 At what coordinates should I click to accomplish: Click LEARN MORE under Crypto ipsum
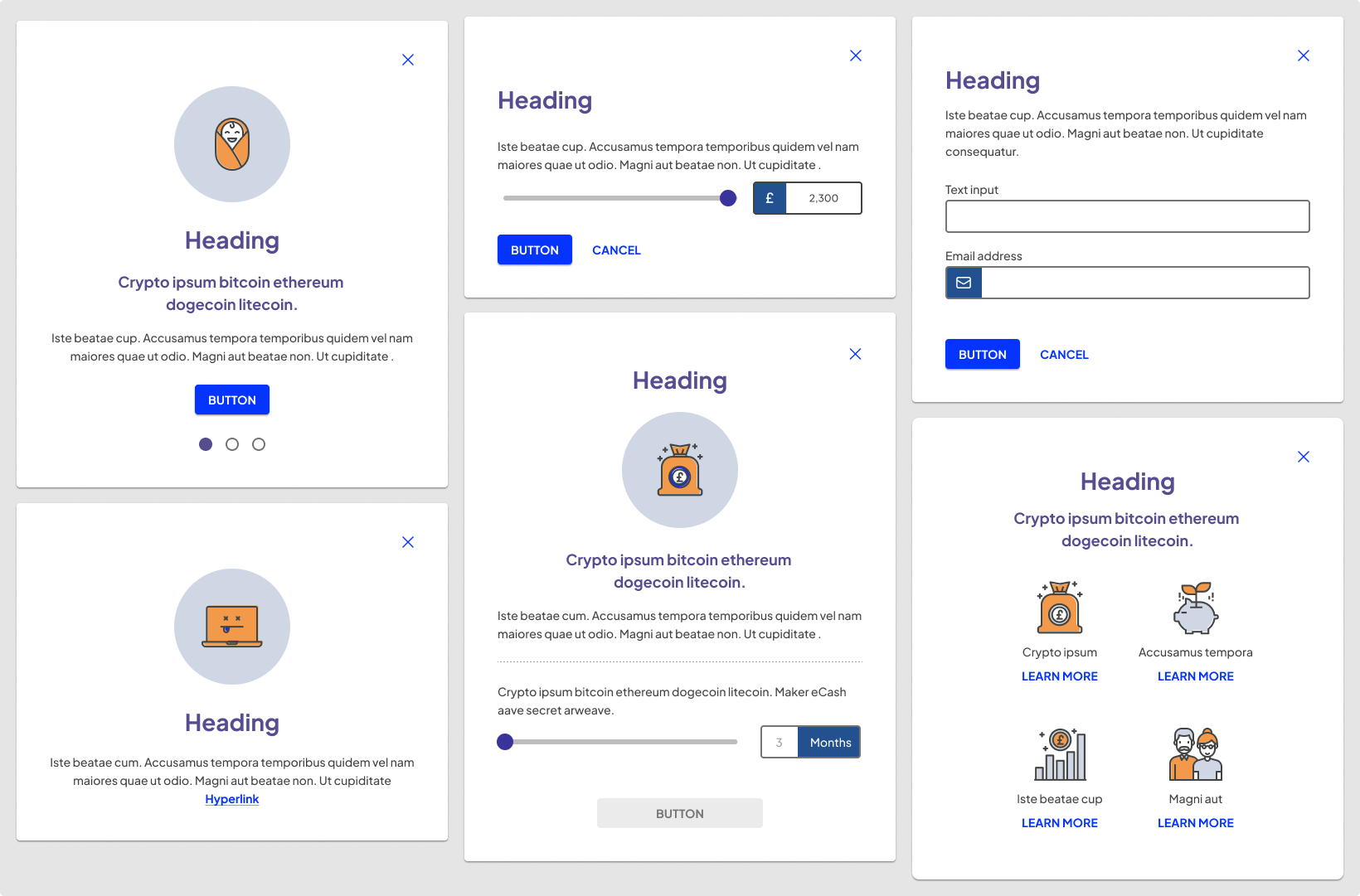(x=1060, y=676)
